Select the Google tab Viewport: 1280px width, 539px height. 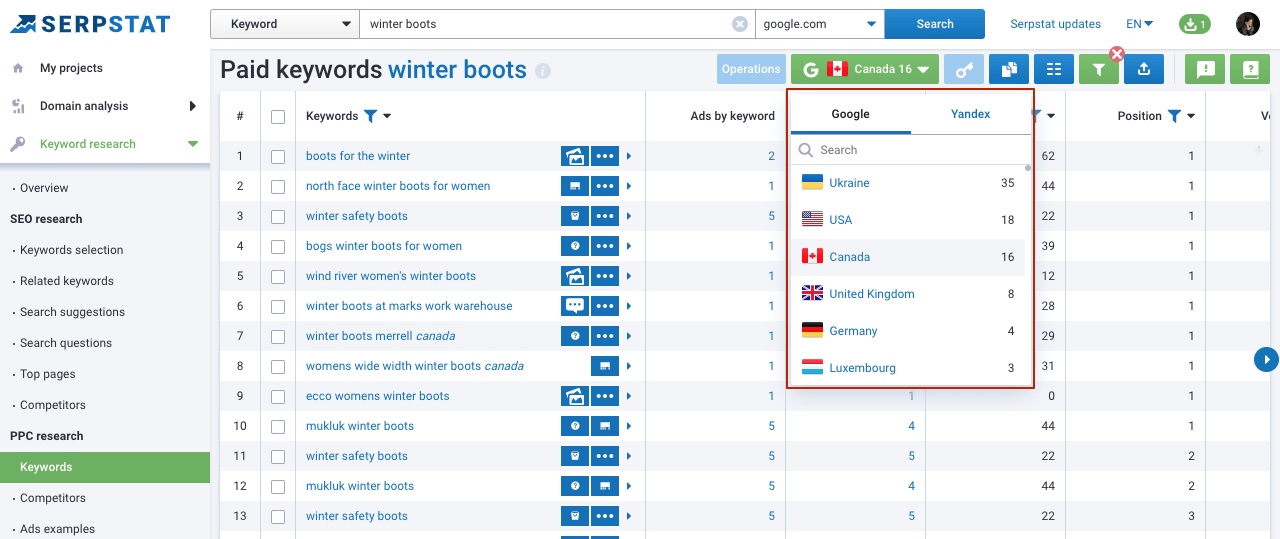851,114
